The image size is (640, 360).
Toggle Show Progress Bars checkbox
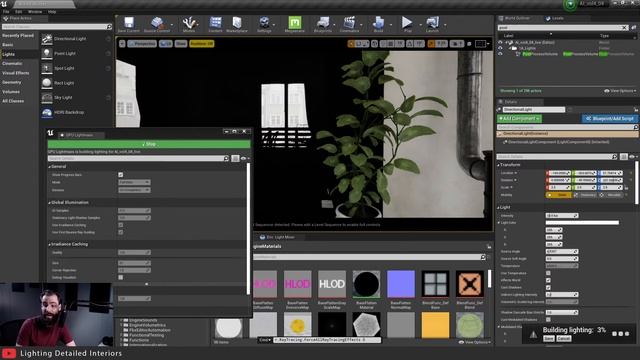(x=120, y=175)
